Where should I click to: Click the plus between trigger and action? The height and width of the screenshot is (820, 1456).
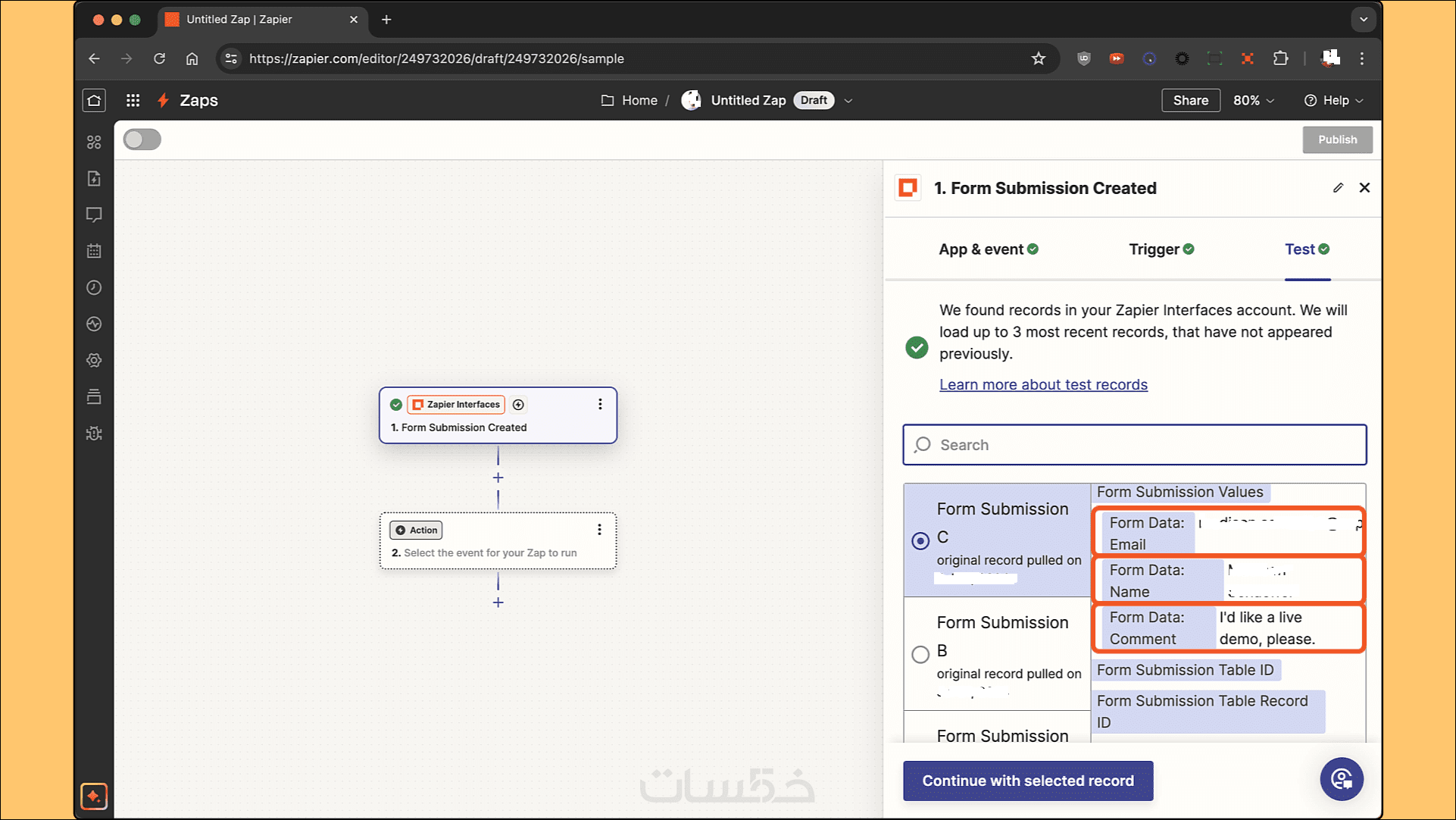click(x=498, y=478)
